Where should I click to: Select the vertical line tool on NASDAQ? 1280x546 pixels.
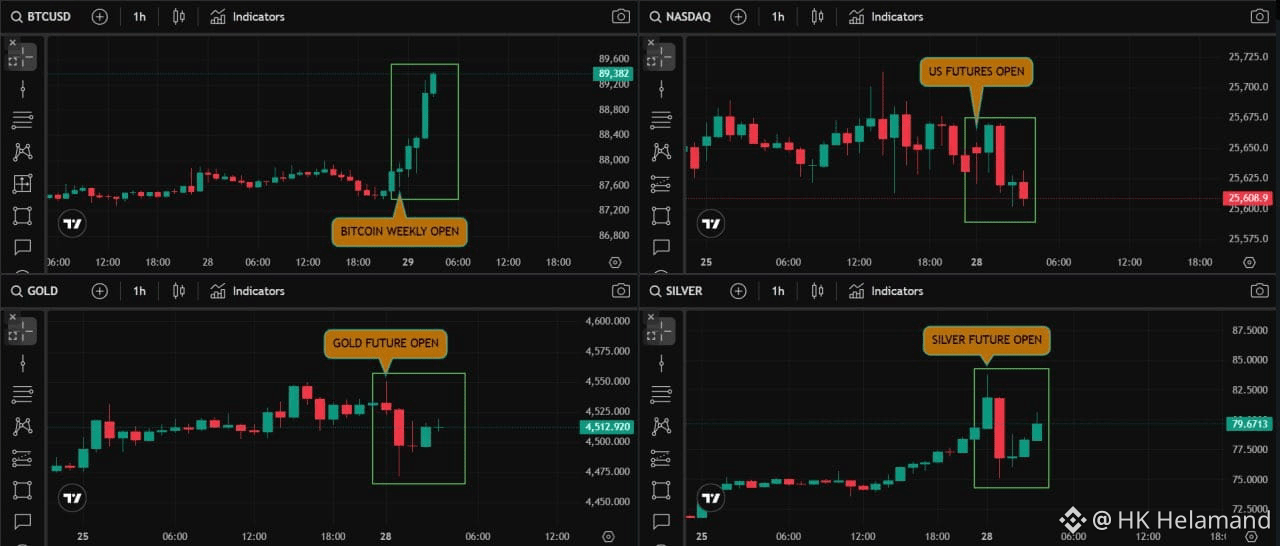click(x=660, y=89)
